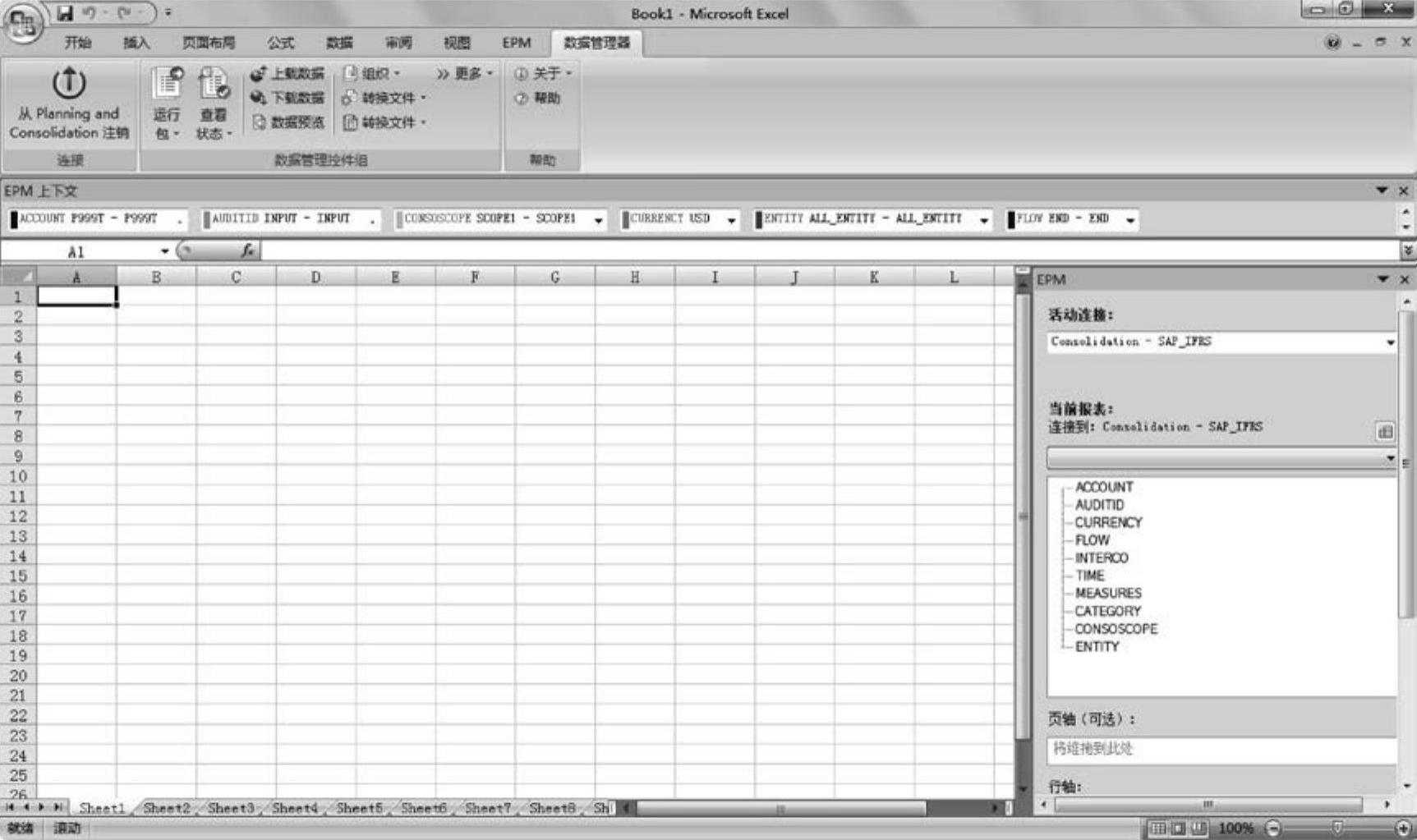Click the Insert Function fx button
The height and width of the screenshot is (840, 1417).
point(247,250)
